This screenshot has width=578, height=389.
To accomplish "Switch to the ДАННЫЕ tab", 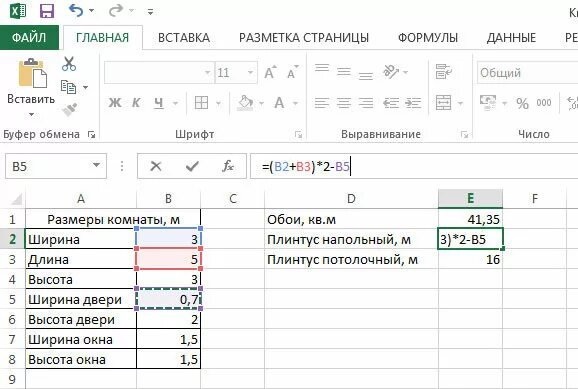I will coord(511,38).
